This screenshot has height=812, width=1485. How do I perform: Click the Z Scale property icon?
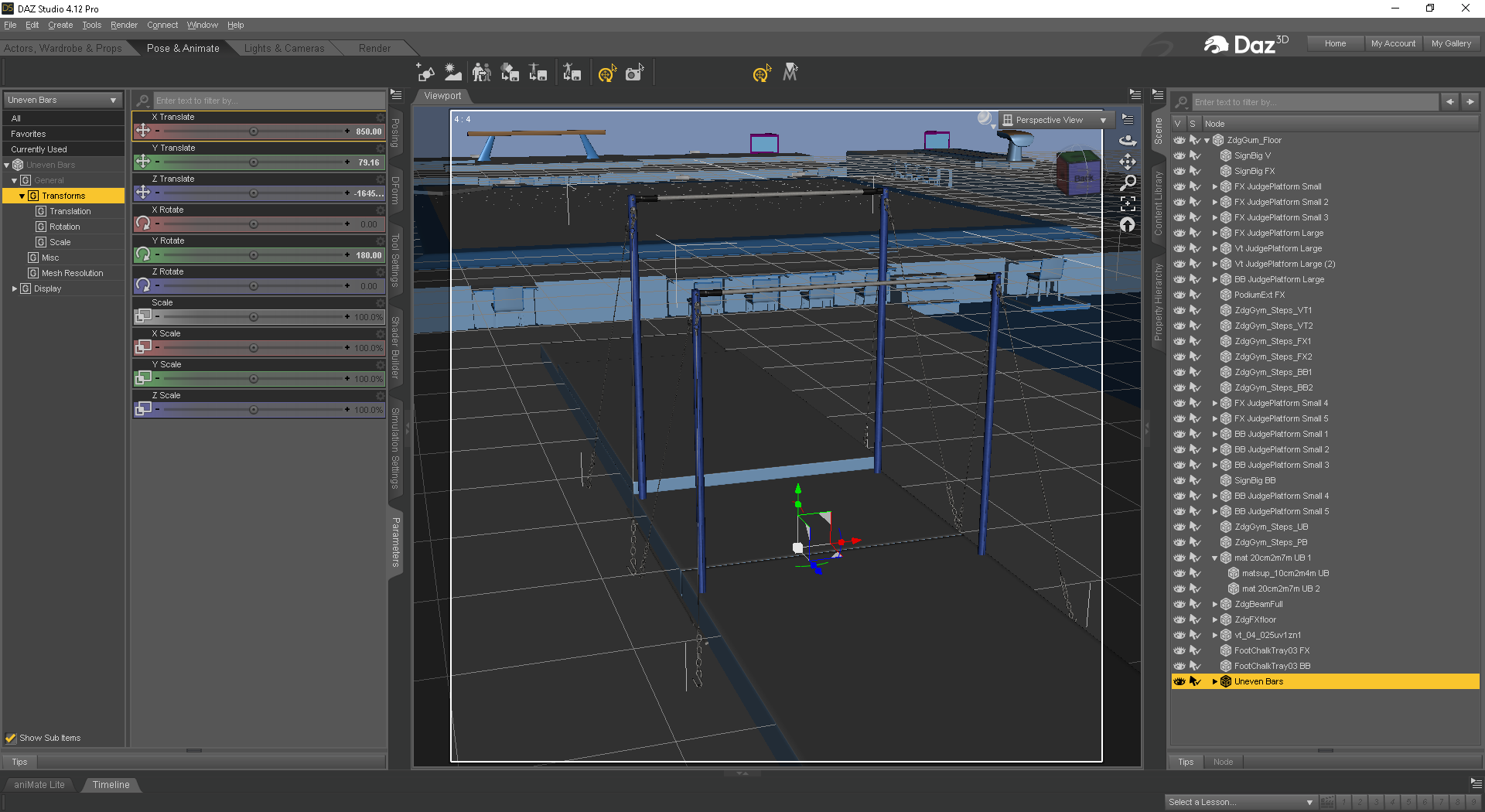point(143,408)
